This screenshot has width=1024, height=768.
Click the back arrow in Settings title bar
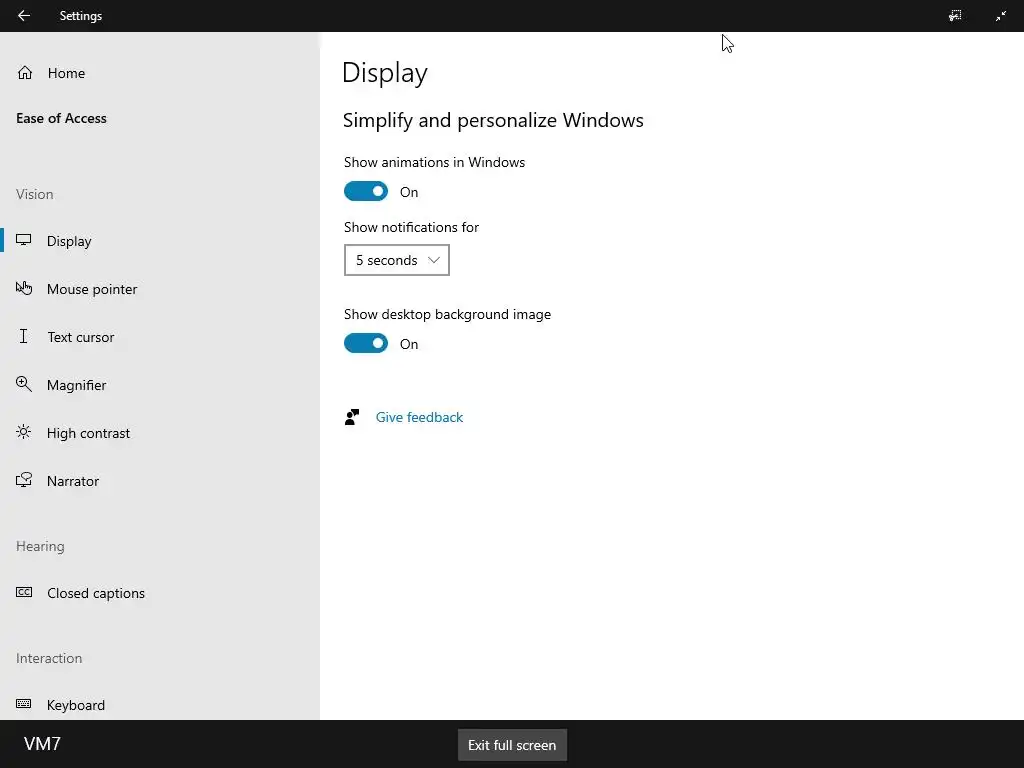coord(24,16)
